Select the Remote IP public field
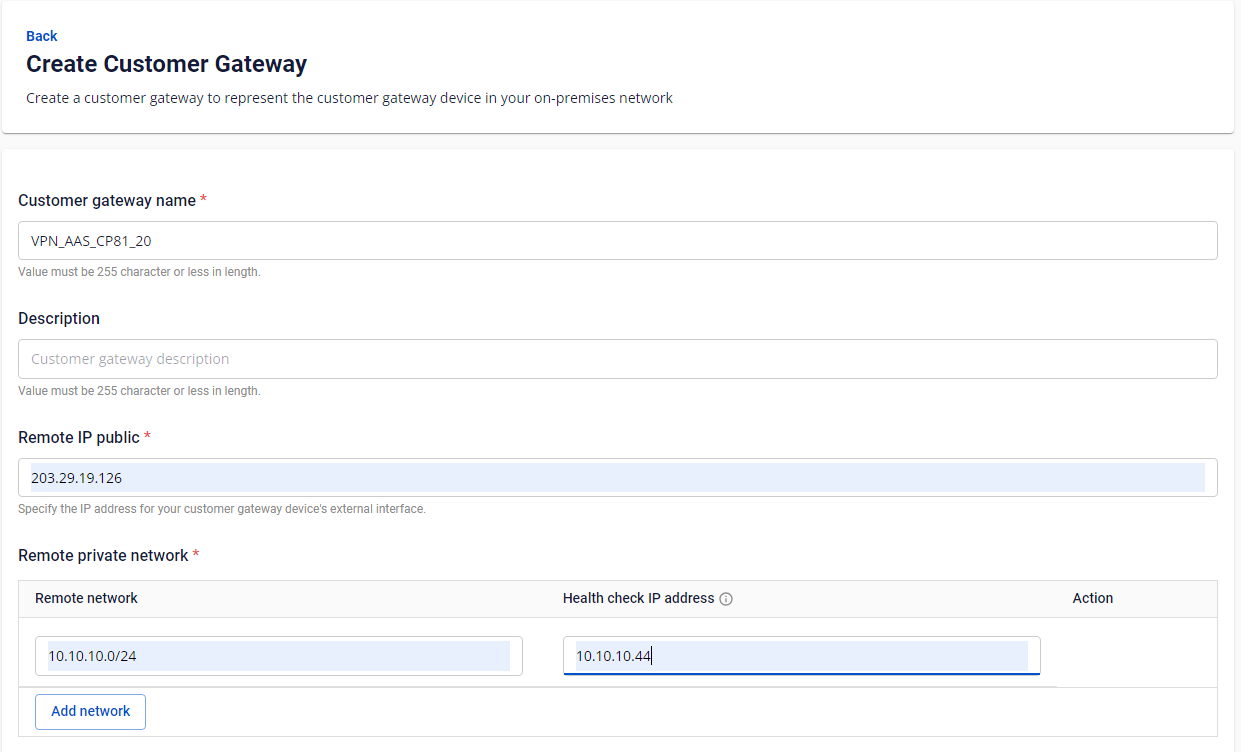The width and height of the screenshot is (1241, 752). pos(618,478)
